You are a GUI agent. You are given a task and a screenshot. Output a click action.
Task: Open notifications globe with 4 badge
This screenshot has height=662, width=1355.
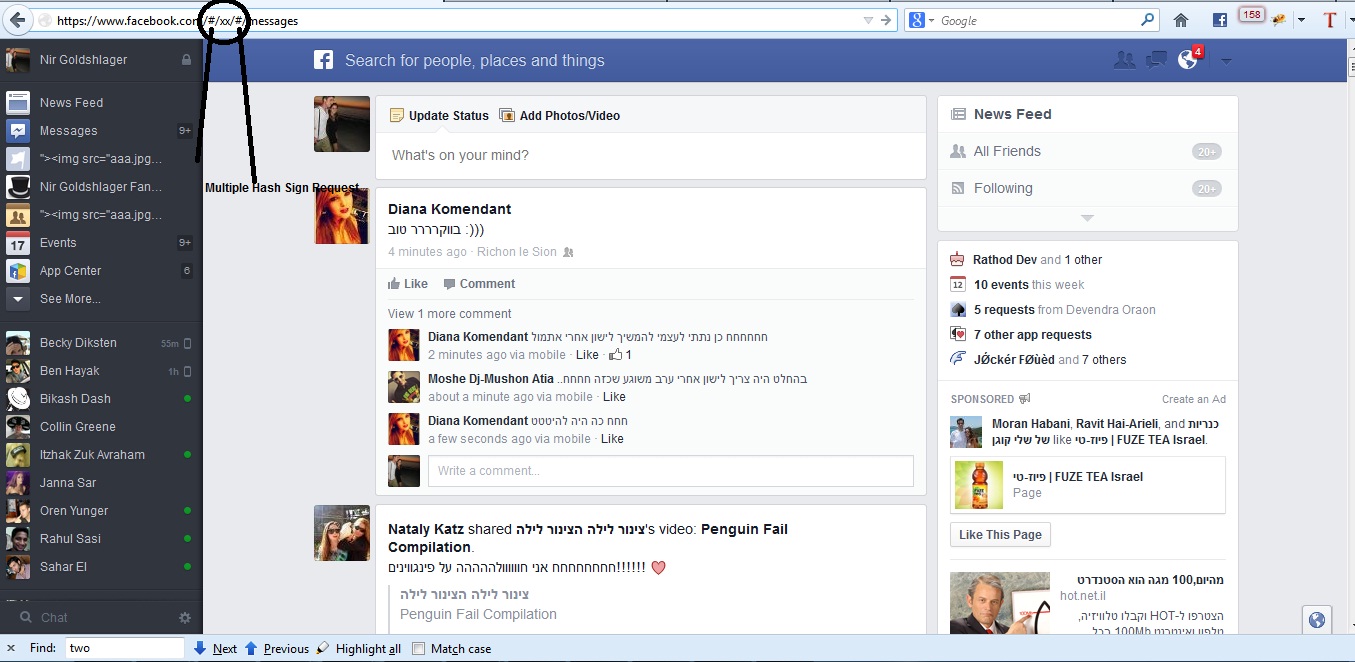[x=1189, y=59]
